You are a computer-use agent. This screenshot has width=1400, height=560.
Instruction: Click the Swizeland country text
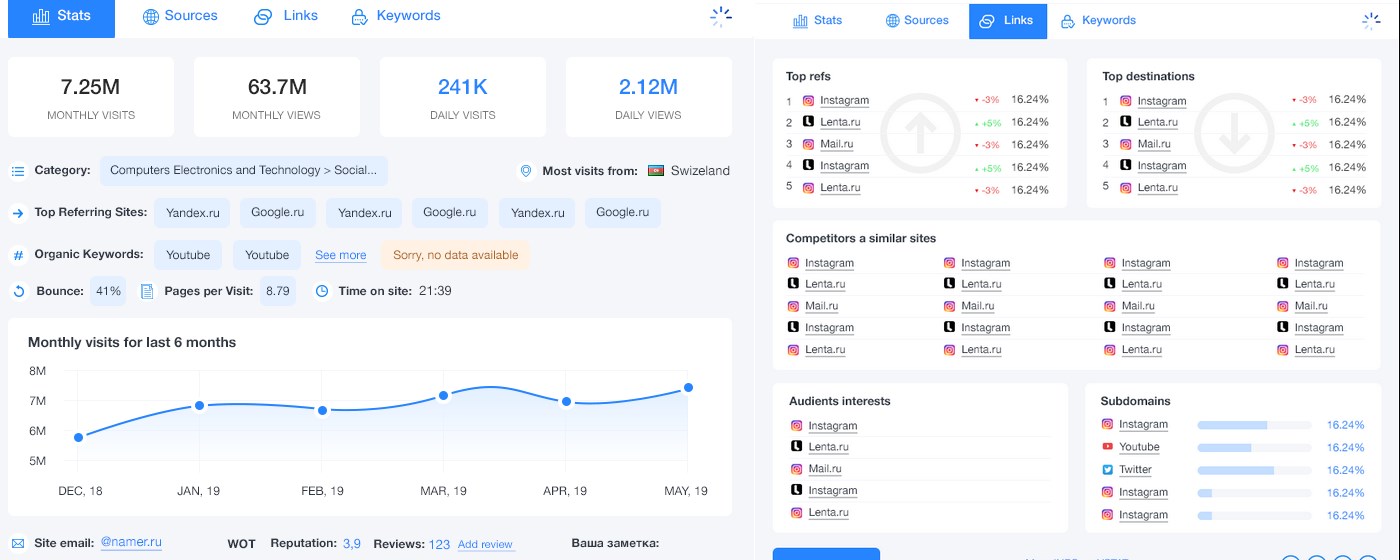click(700, 171)
